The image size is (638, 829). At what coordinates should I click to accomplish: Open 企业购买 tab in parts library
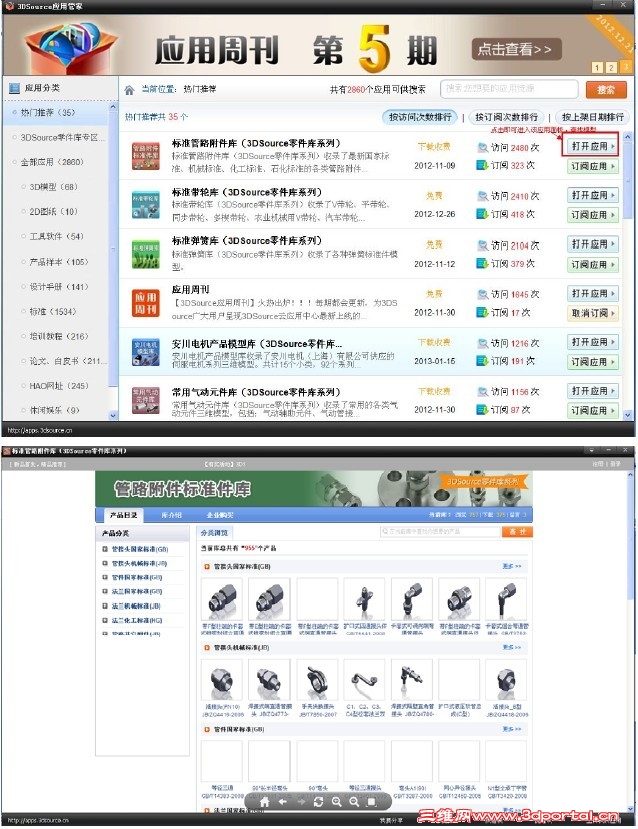point(219,515)
